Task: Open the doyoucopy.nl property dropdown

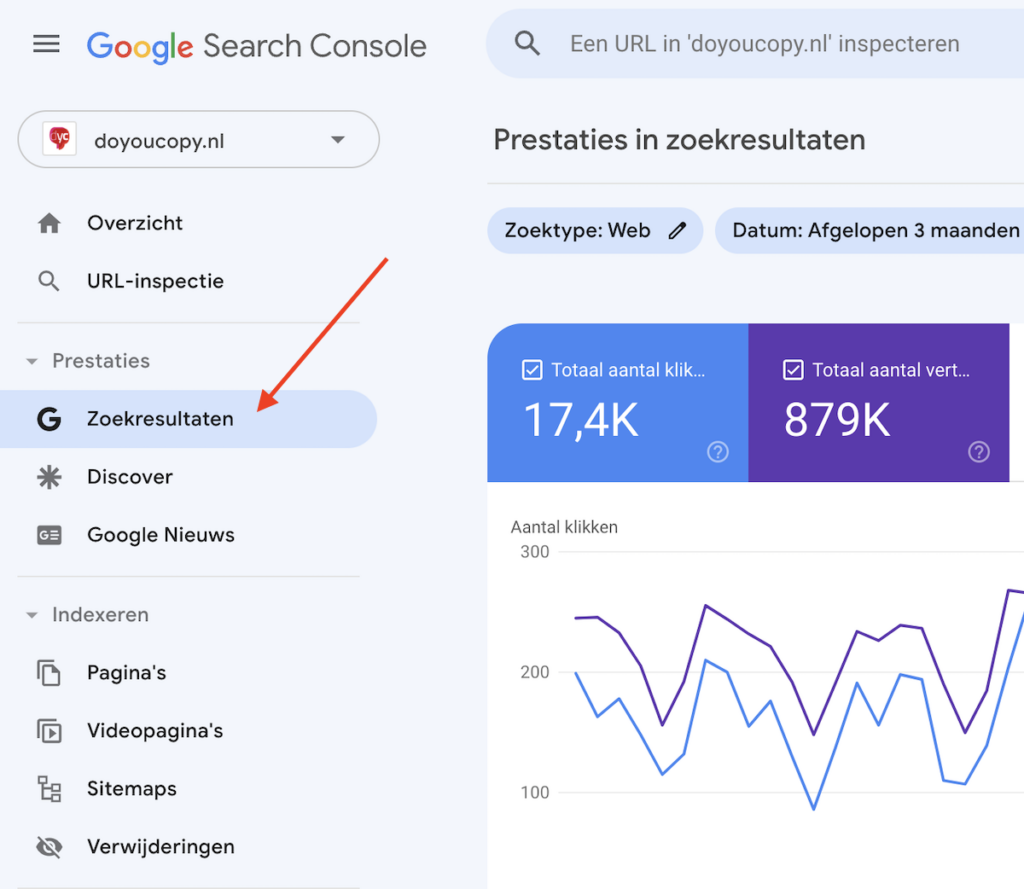Action: pyautogui.click(x=338, y=140)
